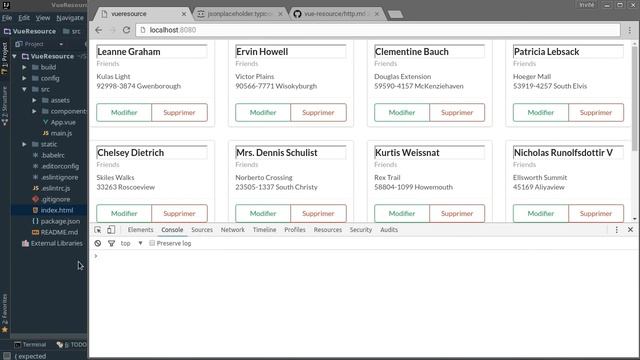This screenshot has height=360, width=640.
Task: Expand the static folder
Action: [x=24, y=144]
